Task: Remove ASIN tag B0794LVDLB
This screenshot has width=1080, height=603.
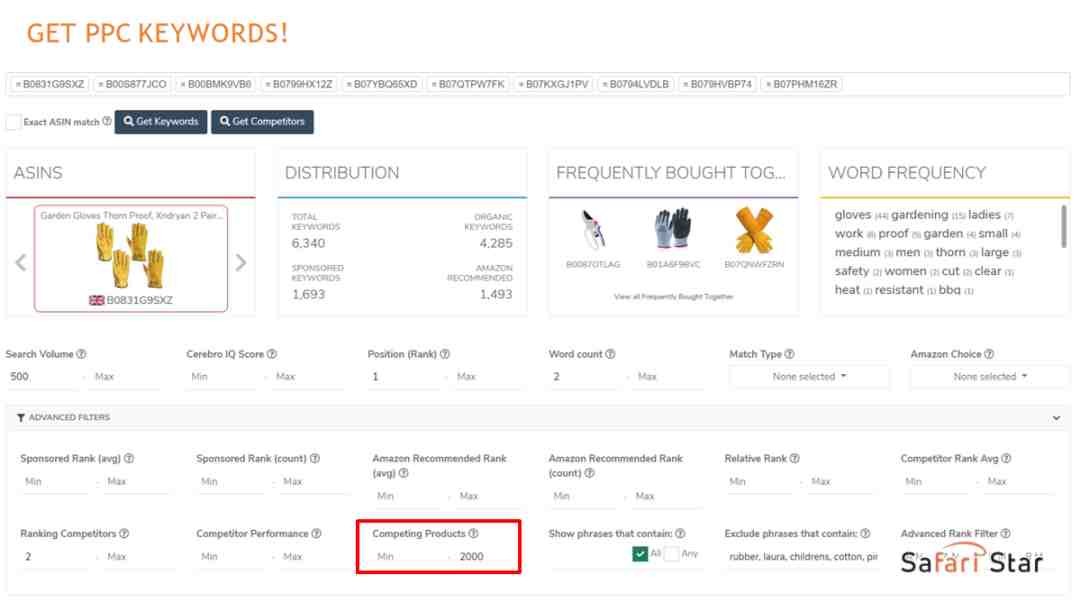Action: pos(605,85)
